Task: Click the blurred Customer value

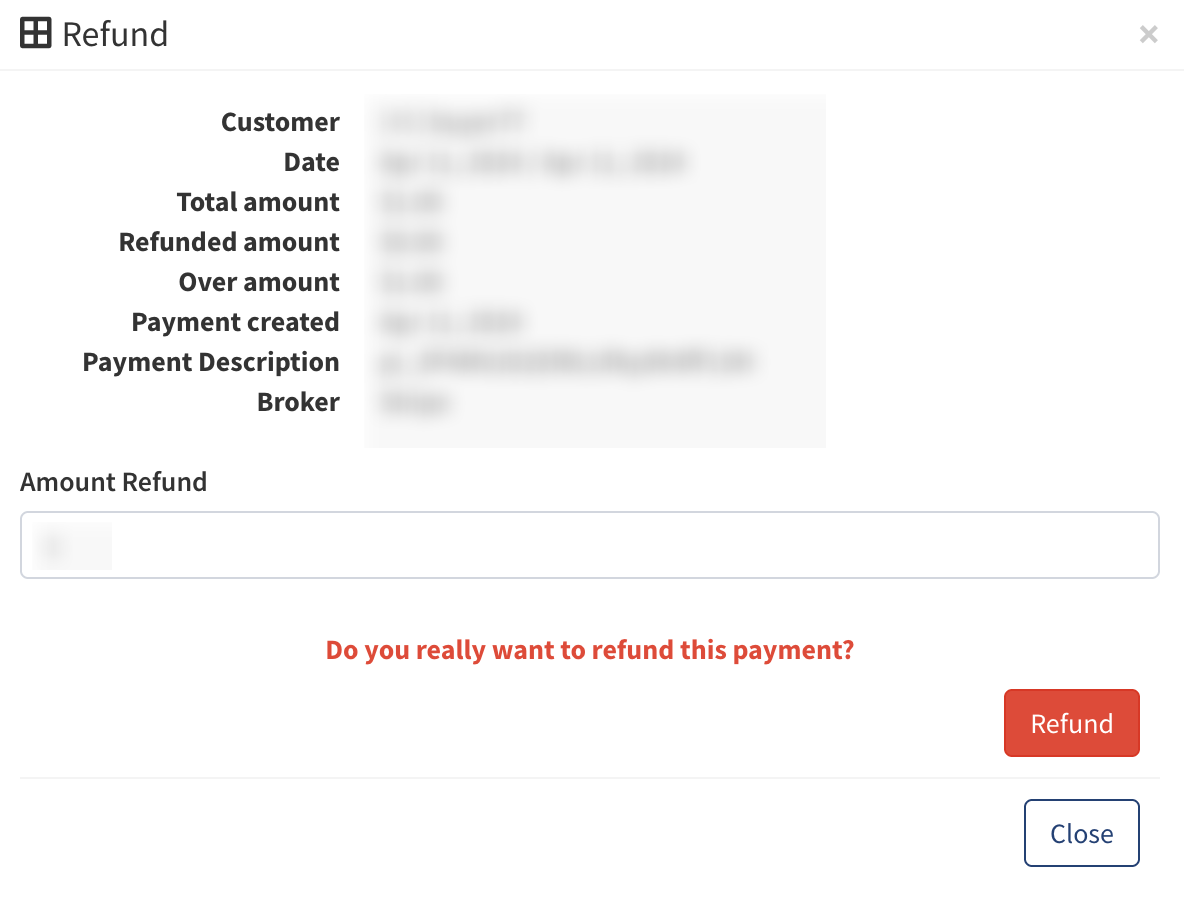Action: 452,122
